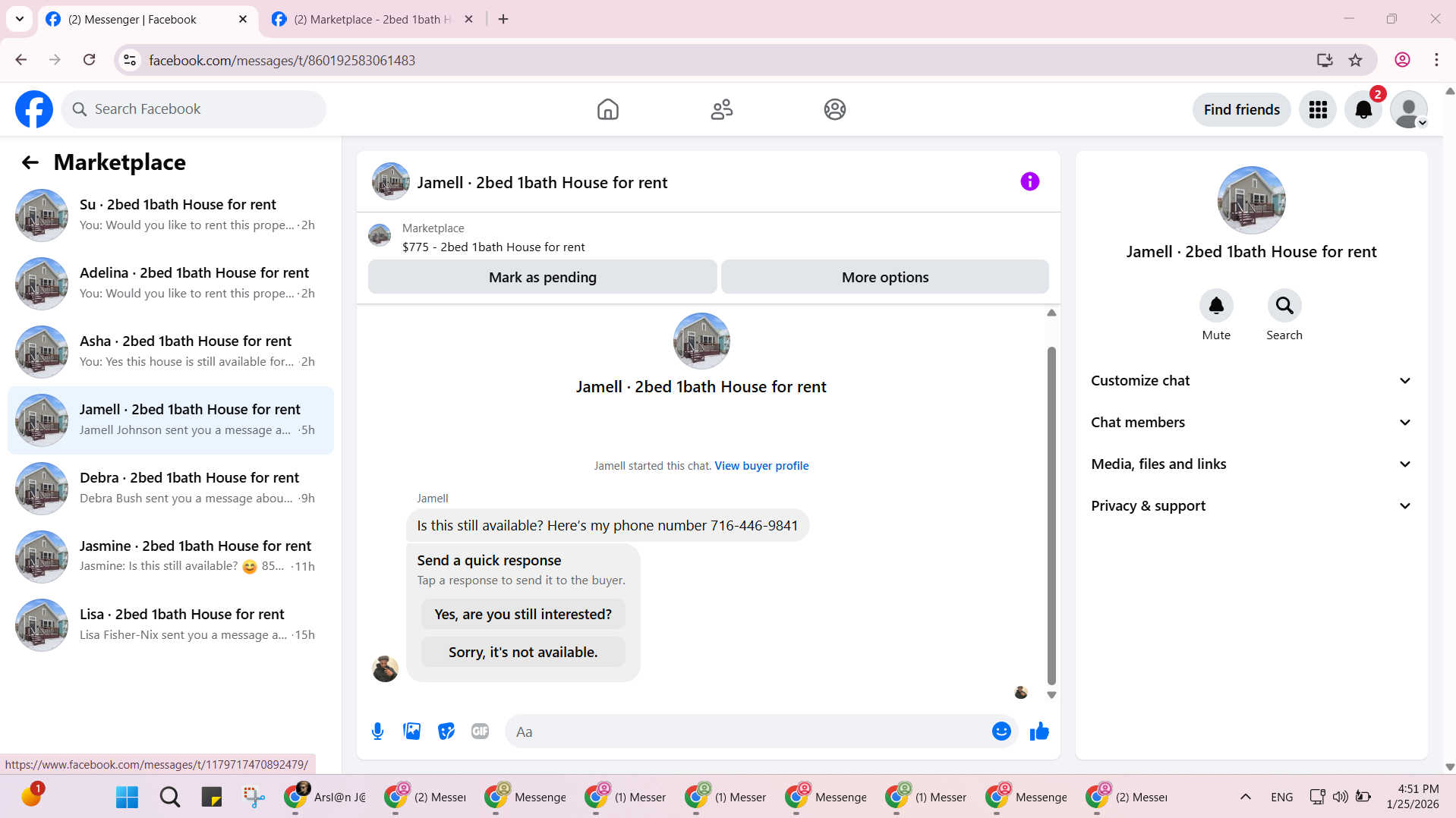Open the Friends icon in top navigation
This screenshot has height=818, width=1456.
(721, 109)
